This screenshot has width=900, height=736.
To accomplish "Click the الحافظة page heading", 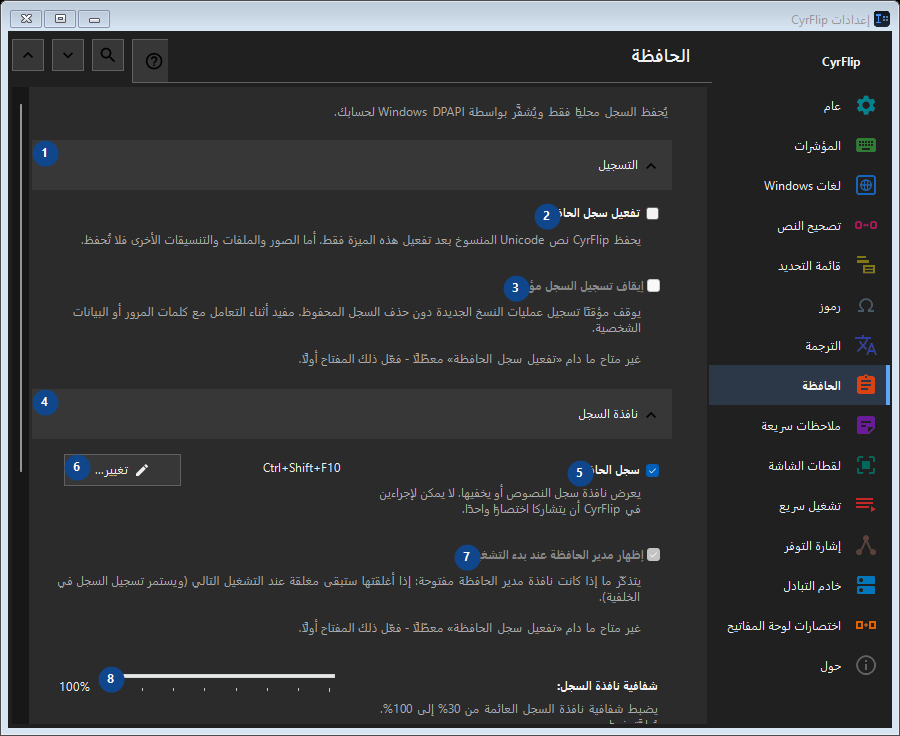I will [661, 56].
